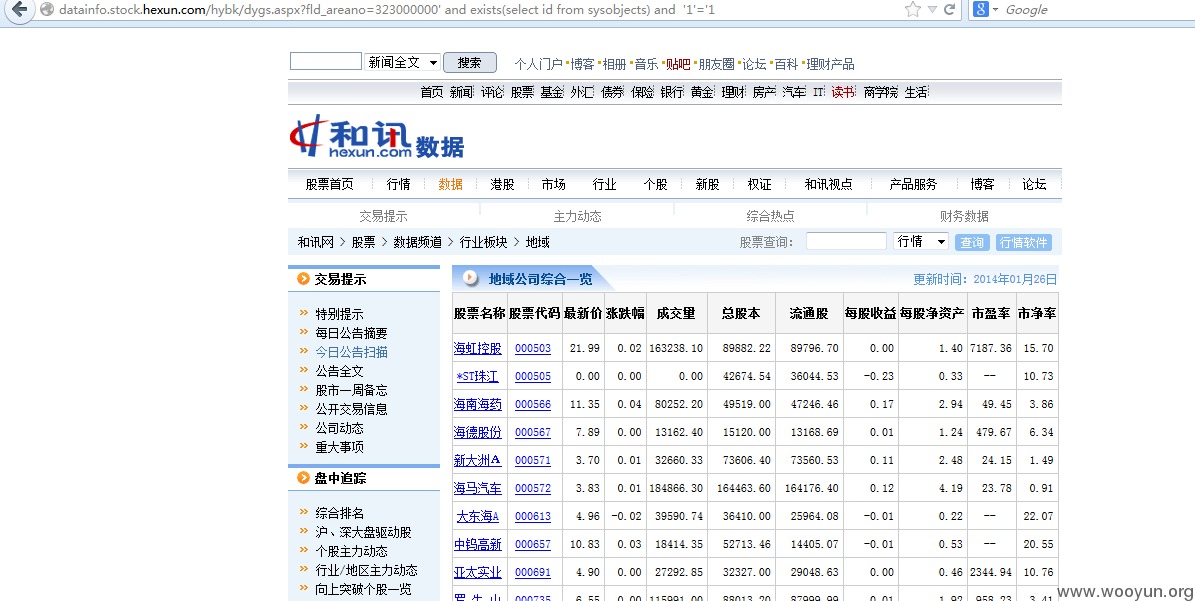Click the Hexun 数据 logo
Screen dimensions: 1195x601
(x=376, y=137)
